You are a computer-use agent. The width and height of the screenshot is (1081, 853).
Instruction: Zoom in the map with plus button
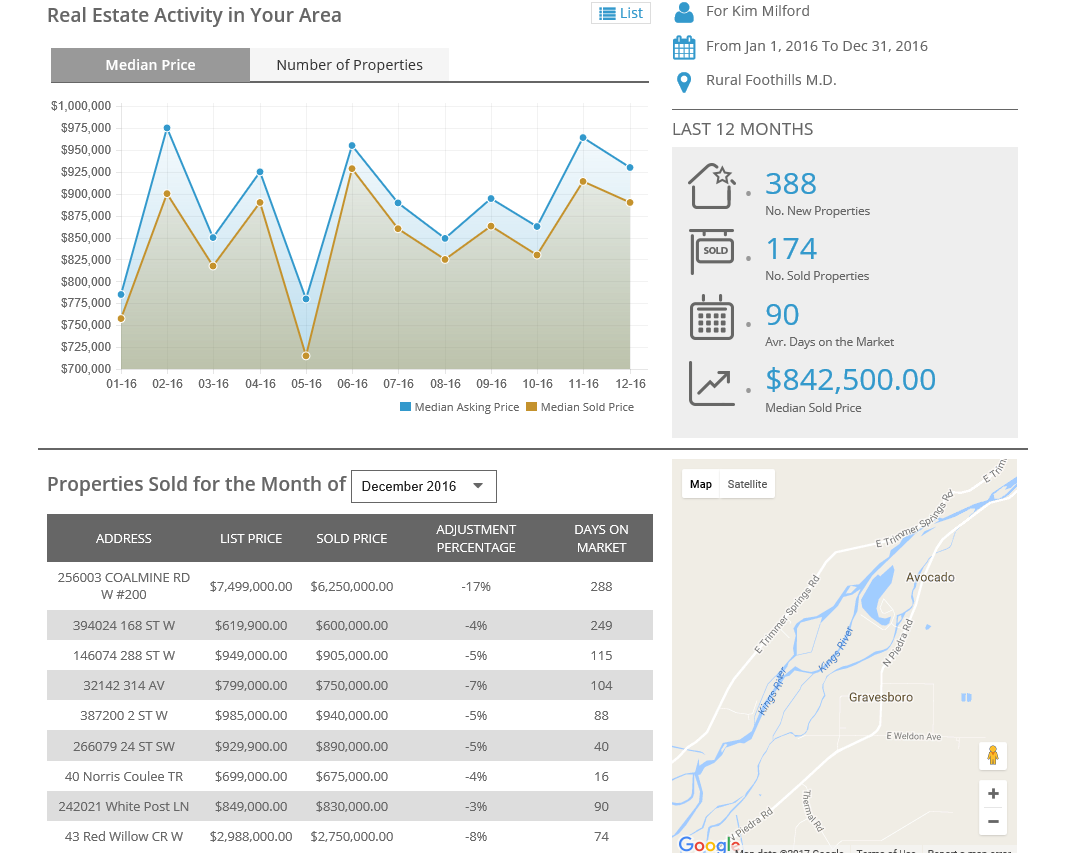993,794
